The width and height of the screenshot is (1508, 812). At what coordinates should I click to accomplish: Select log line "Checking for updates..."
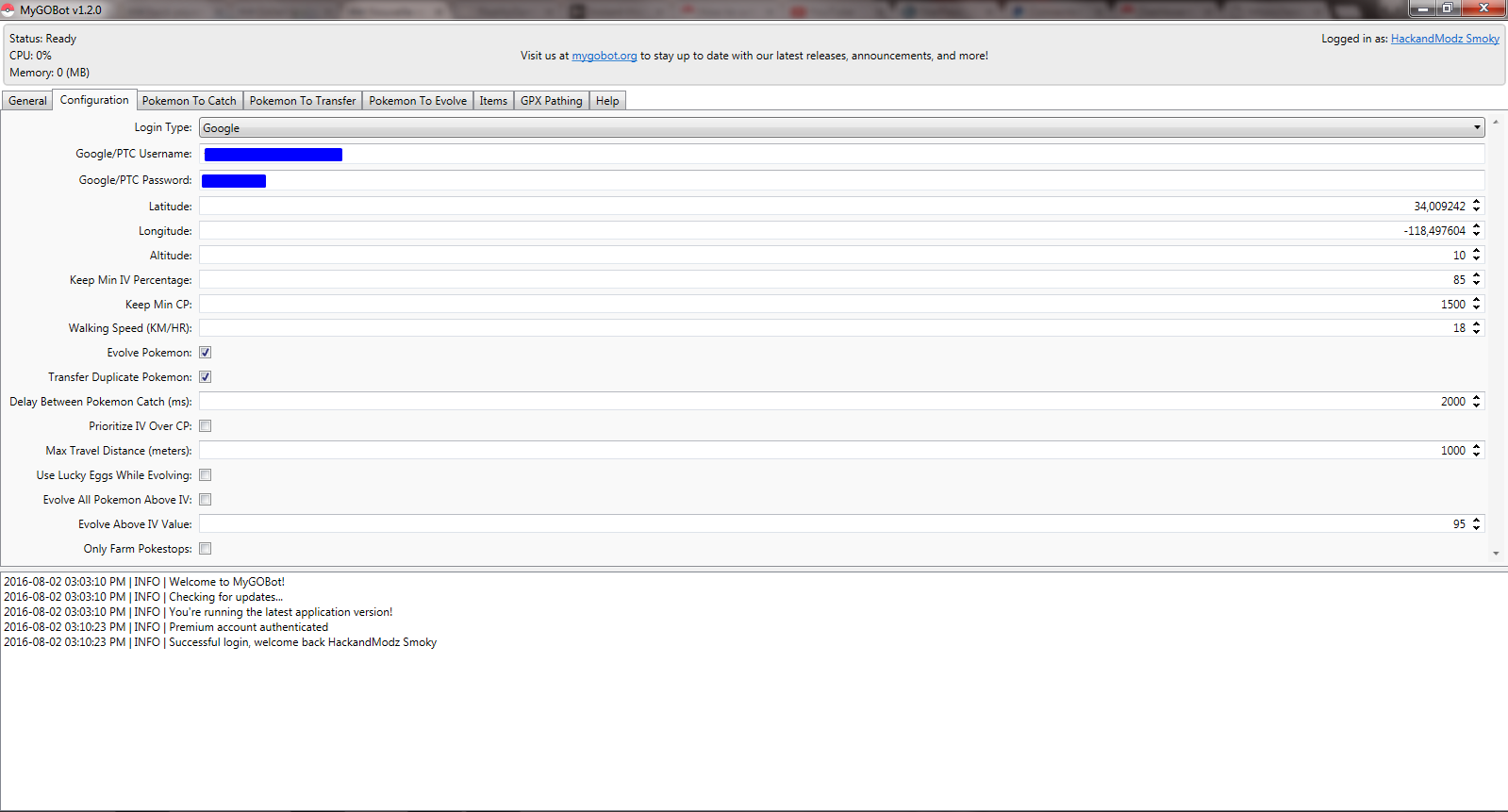pos(143,597)
